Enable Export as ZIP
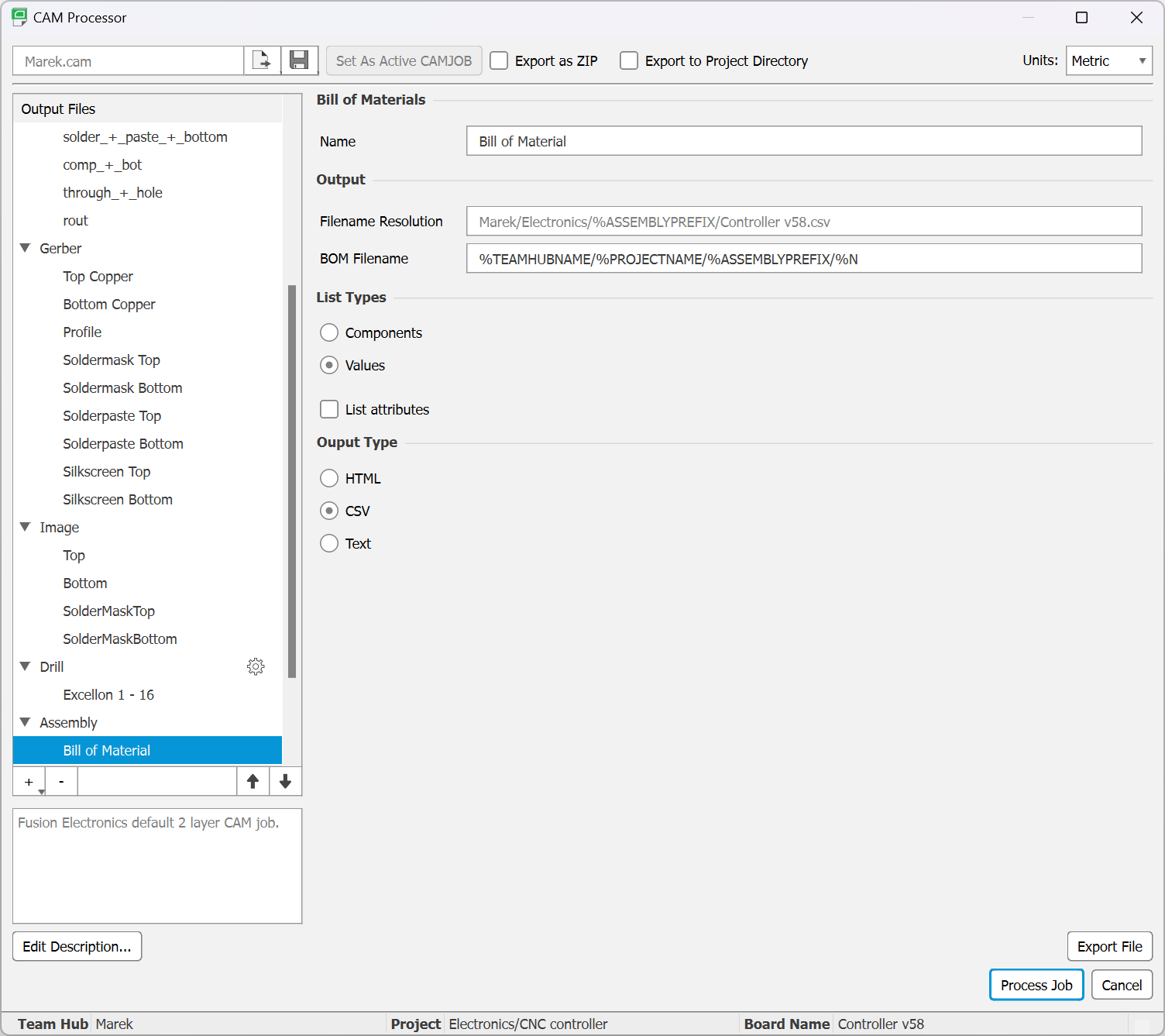Screen dimensions: 1165x1036 [499, 60]
